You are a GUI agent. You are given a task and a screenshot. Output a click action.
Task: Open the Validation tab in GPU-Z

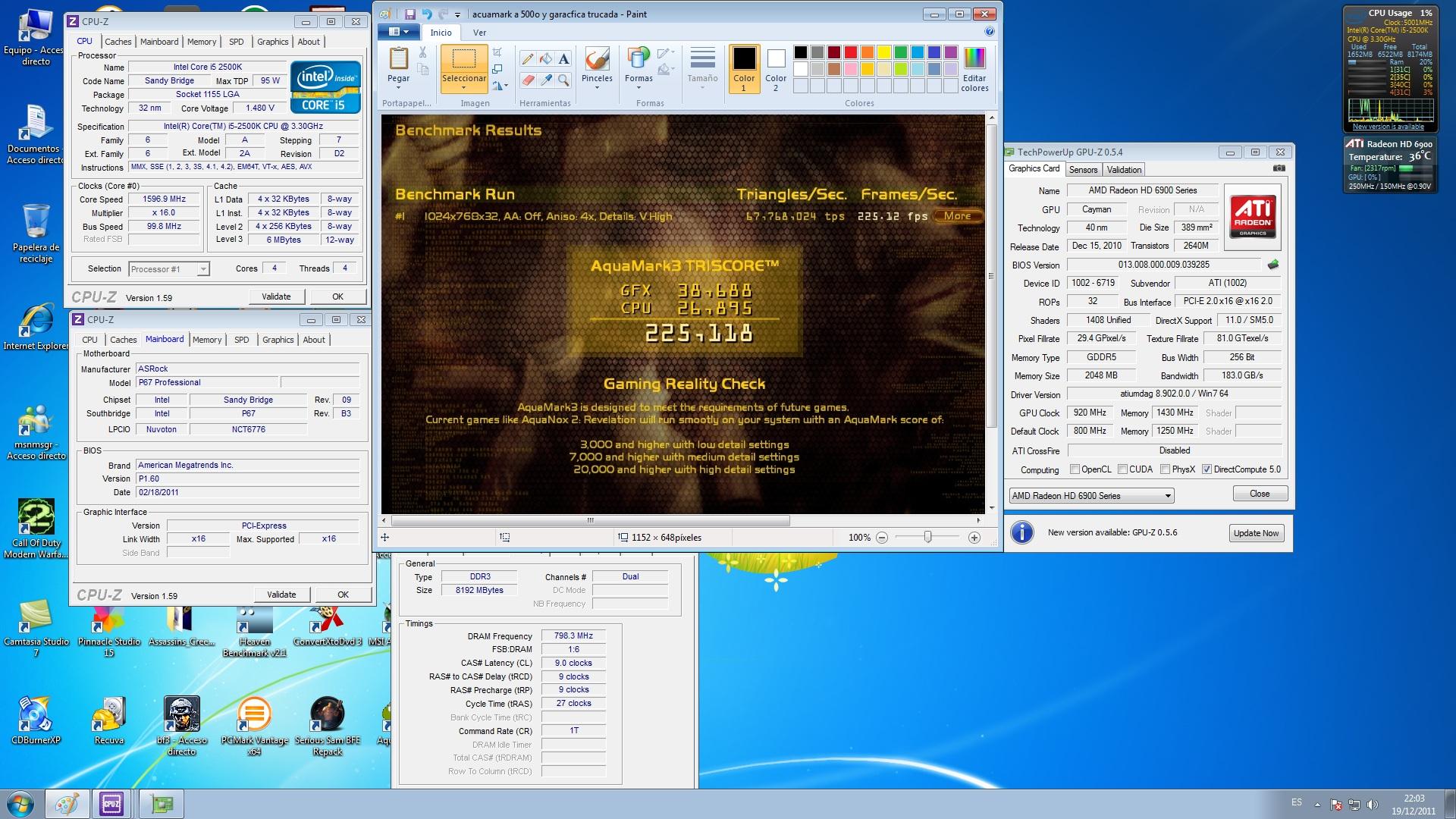tap(1123, 170)
